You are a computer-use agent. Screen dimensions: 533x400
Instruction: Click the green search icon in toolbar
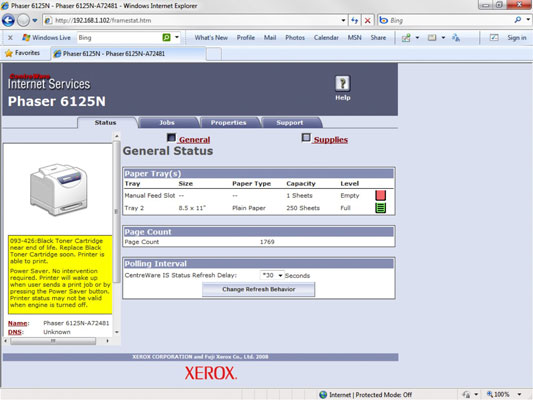[x=167, y=38]
